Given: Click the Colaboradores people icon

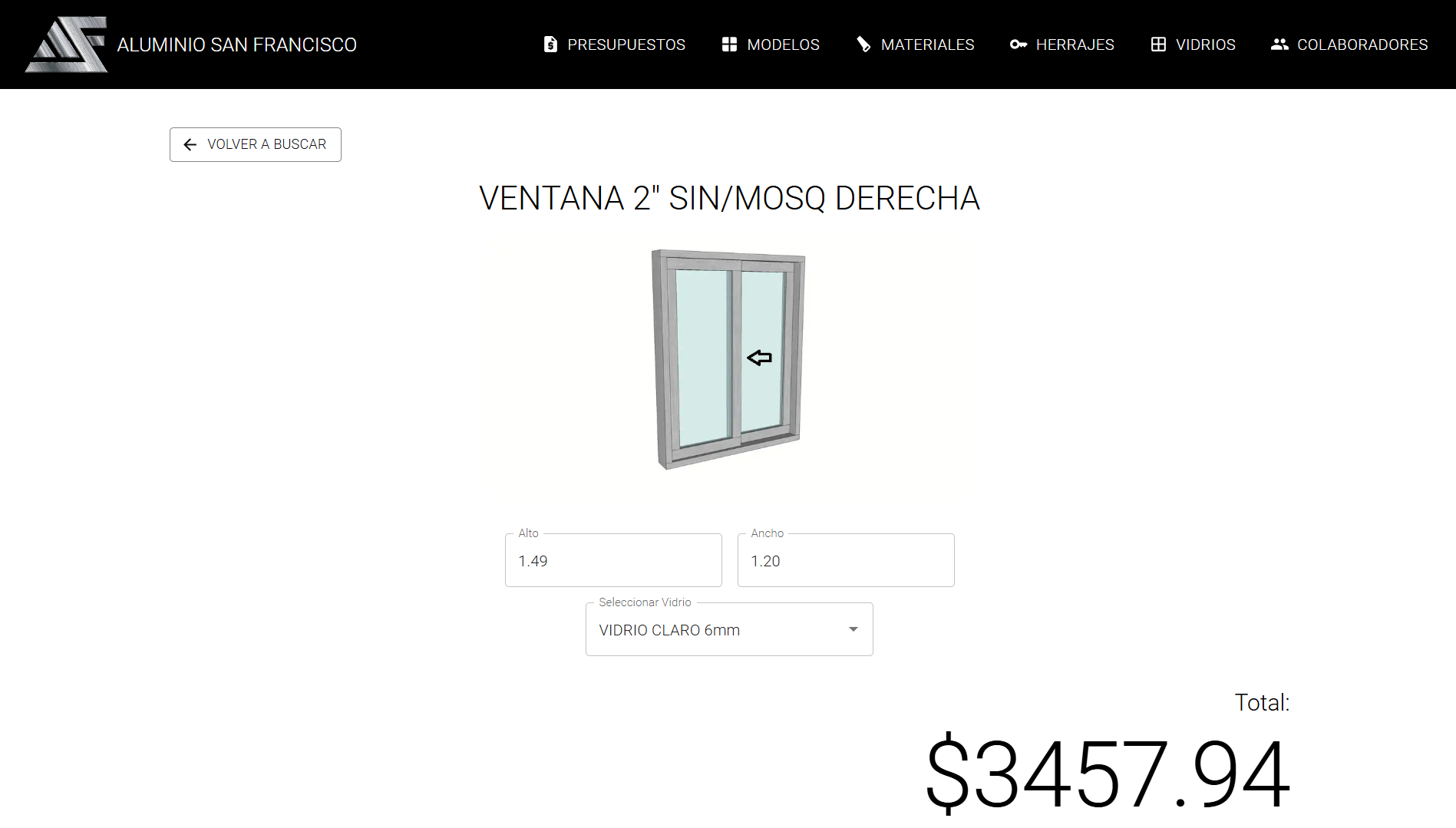Looking at the screenshot, I should (1279, 45).
